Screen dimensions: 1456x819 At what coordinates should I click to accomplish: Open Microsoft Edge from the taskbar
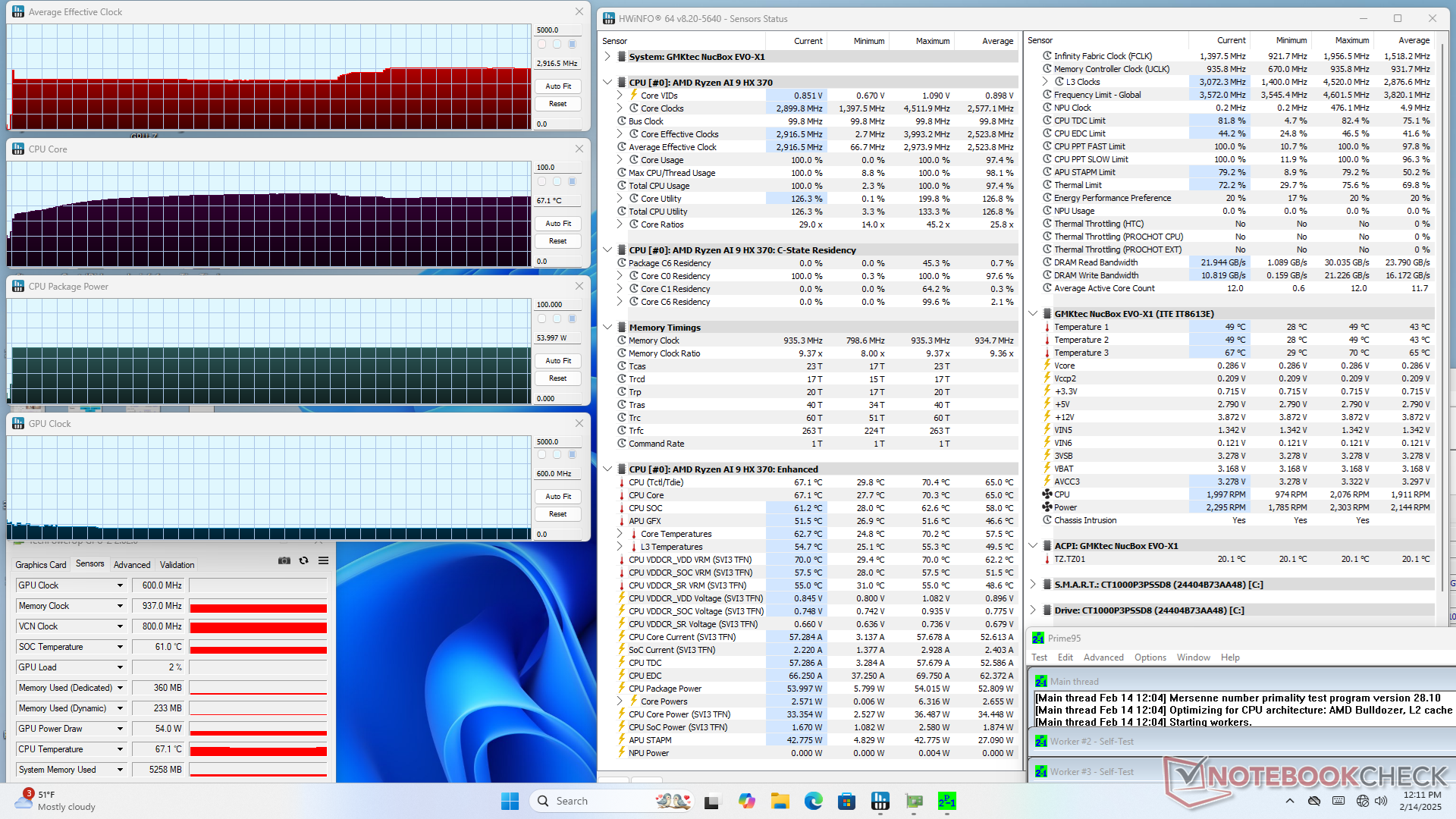click(813, 801)
